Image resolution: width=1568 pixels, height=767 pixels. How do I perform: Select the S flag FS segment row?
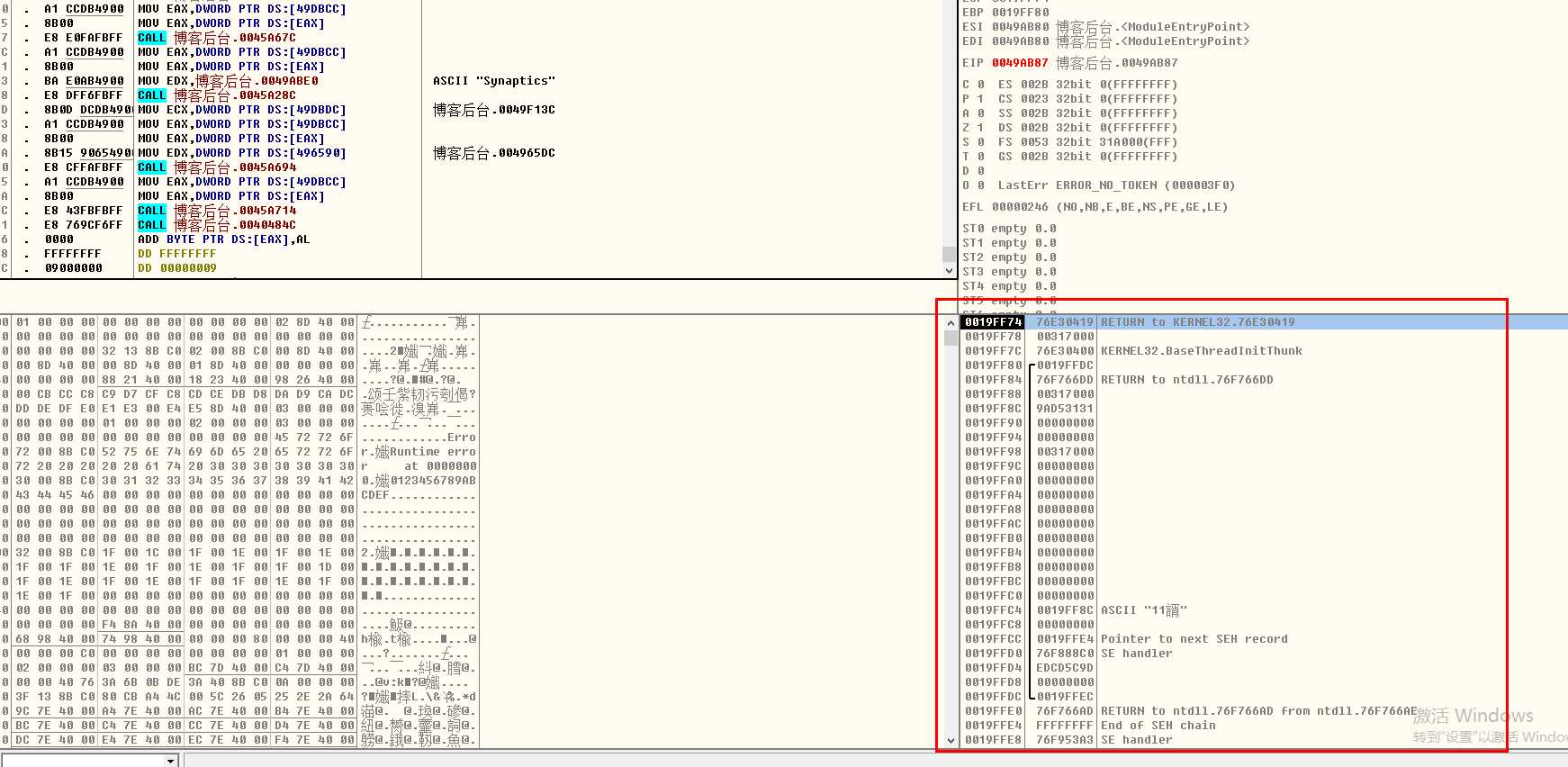(x=1070, y=142)
